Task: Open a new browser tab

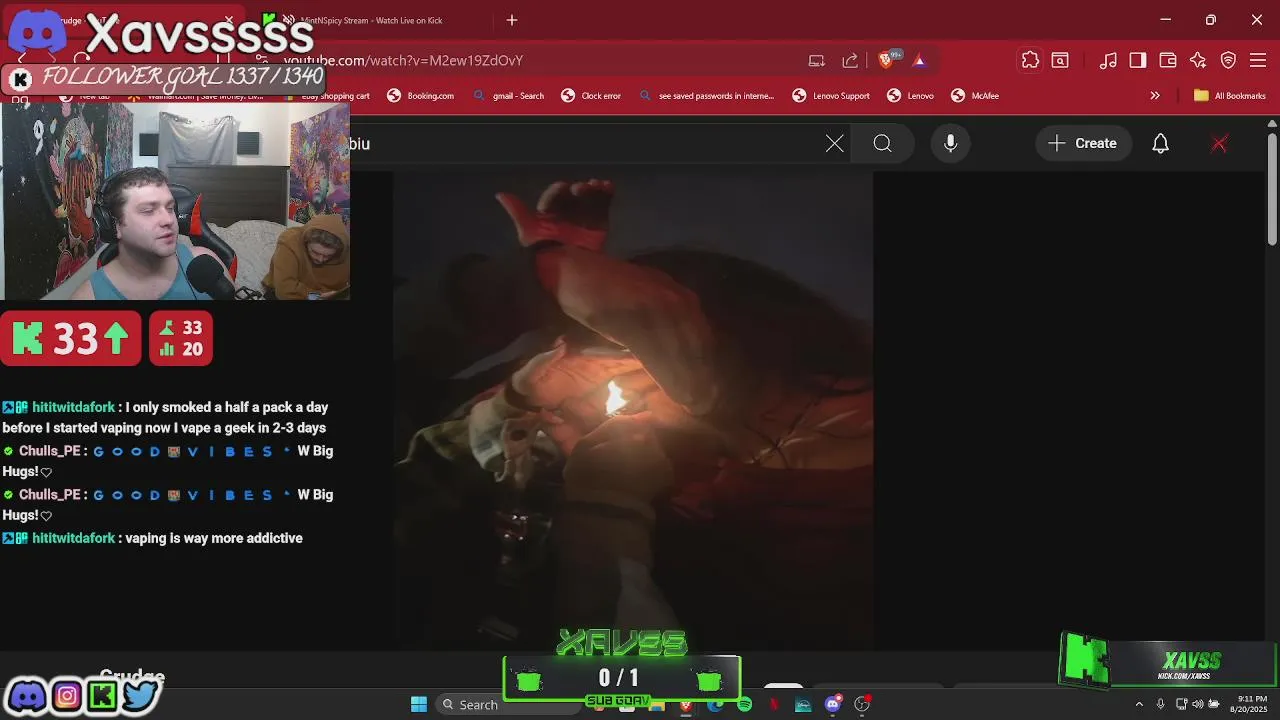Action: [512, 20]
